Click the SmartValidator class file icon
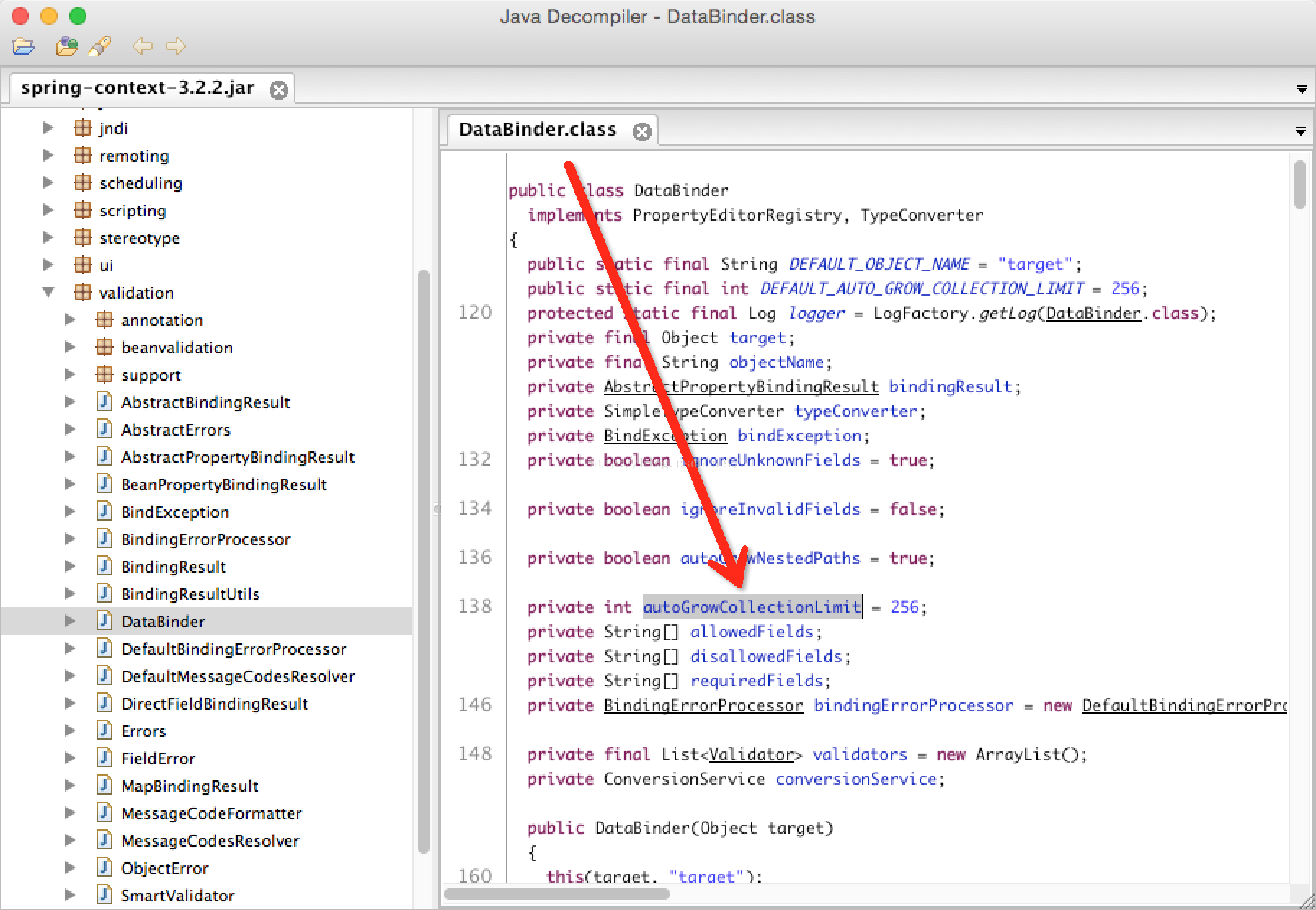1316x910 pixels. pos(105,895)
